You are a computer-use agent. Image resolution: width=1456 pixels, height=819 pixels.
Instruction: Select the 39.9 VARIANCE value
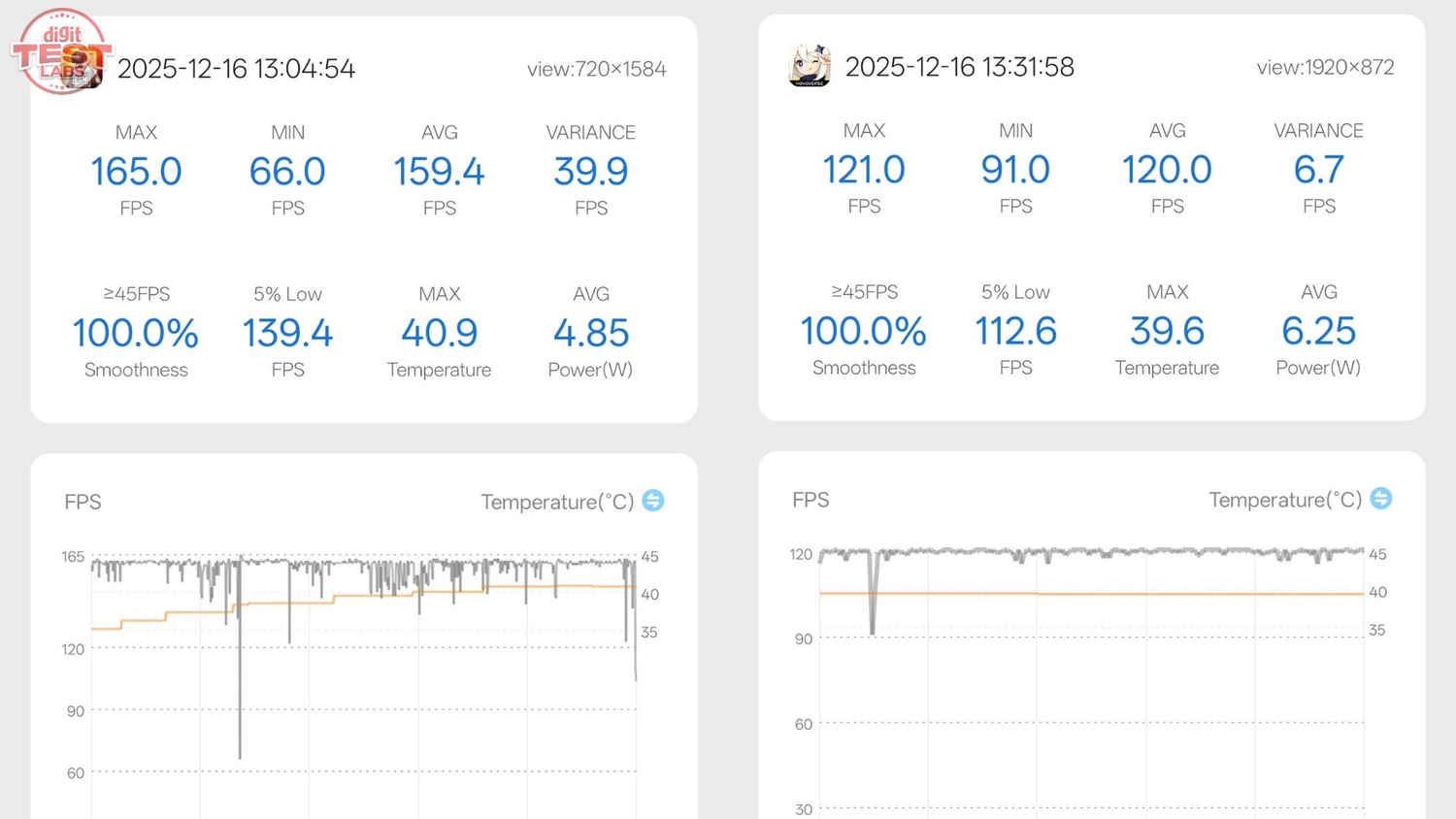click(590, 172)
